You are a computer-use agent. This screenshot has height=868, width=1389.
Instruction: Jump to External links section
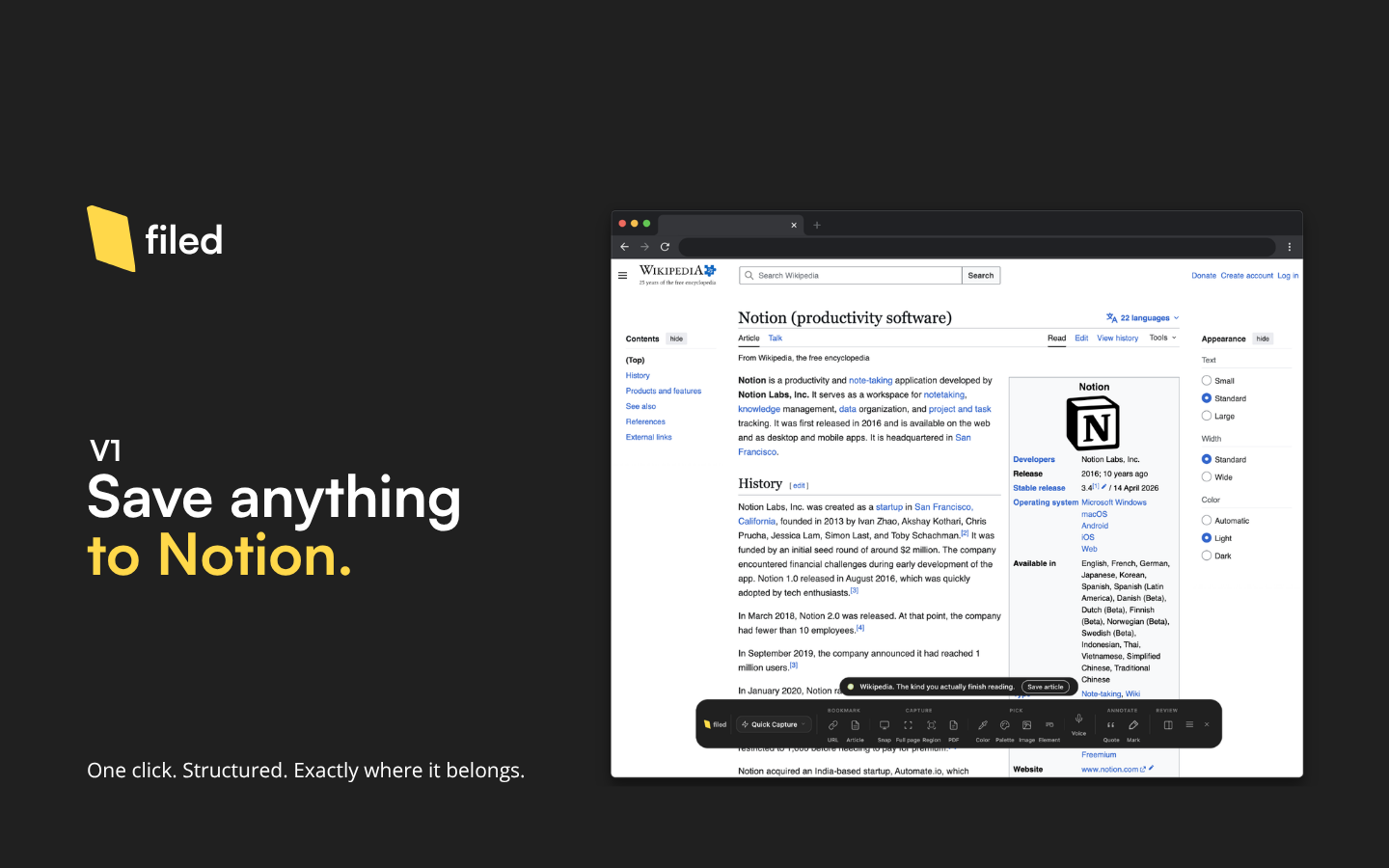click(x=649, y=438)
